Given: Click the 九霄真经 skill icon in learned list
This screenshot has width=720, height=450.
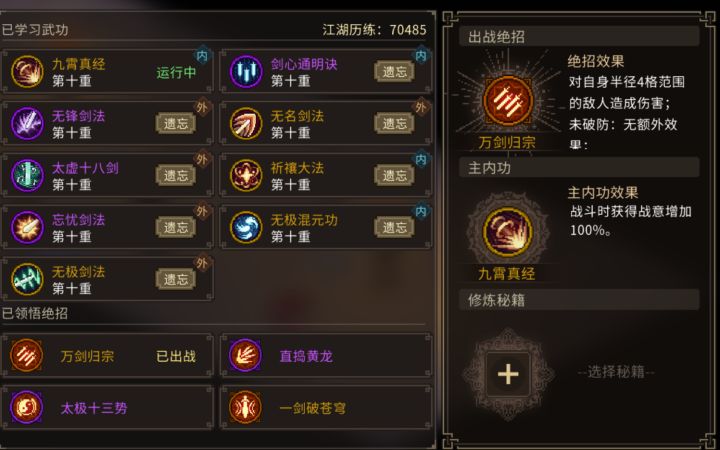Looking at the screenshot, I should 27,72.
